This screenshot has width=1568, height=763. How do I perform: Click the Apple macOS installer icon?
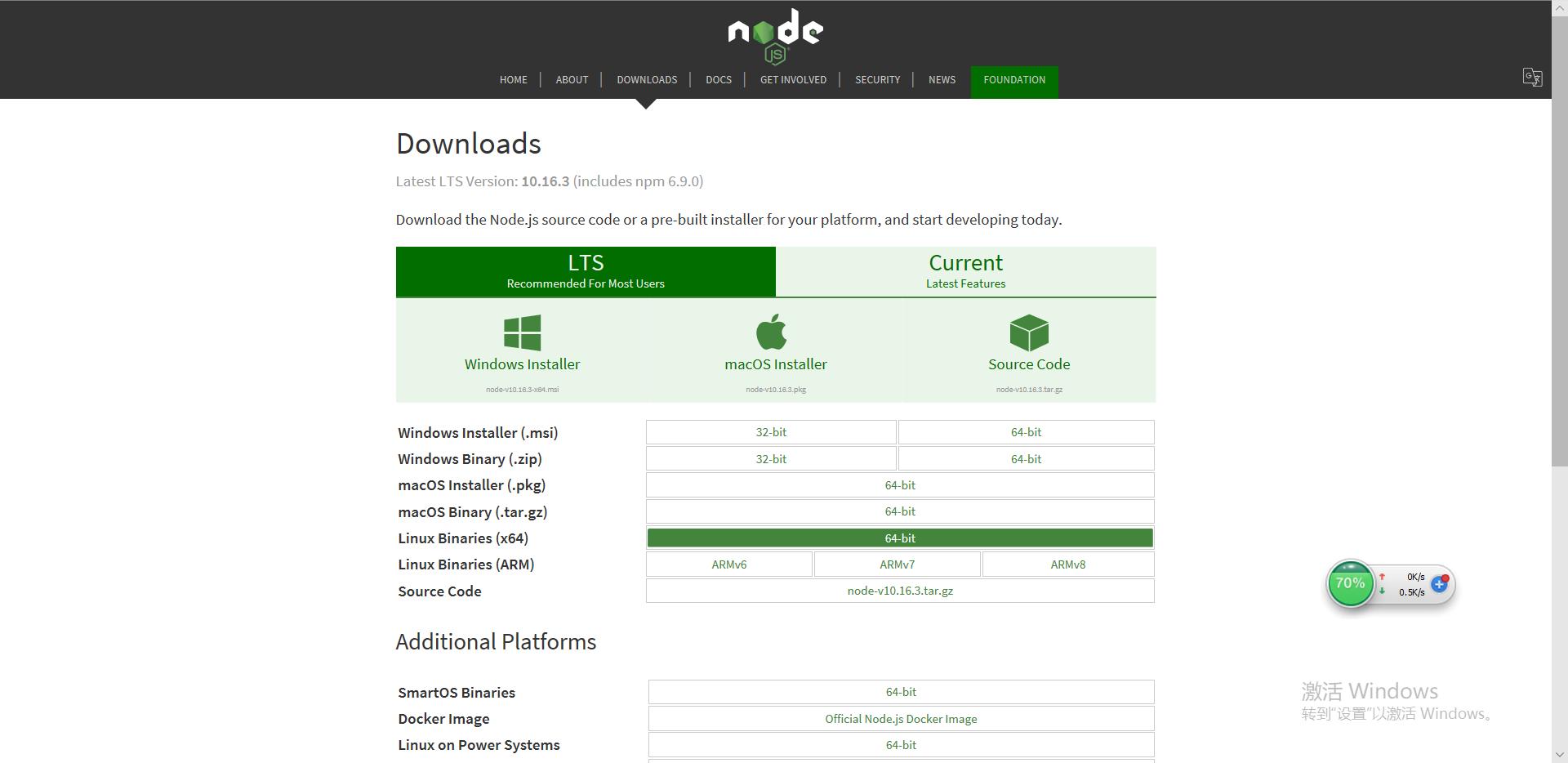tap(772, 332)
